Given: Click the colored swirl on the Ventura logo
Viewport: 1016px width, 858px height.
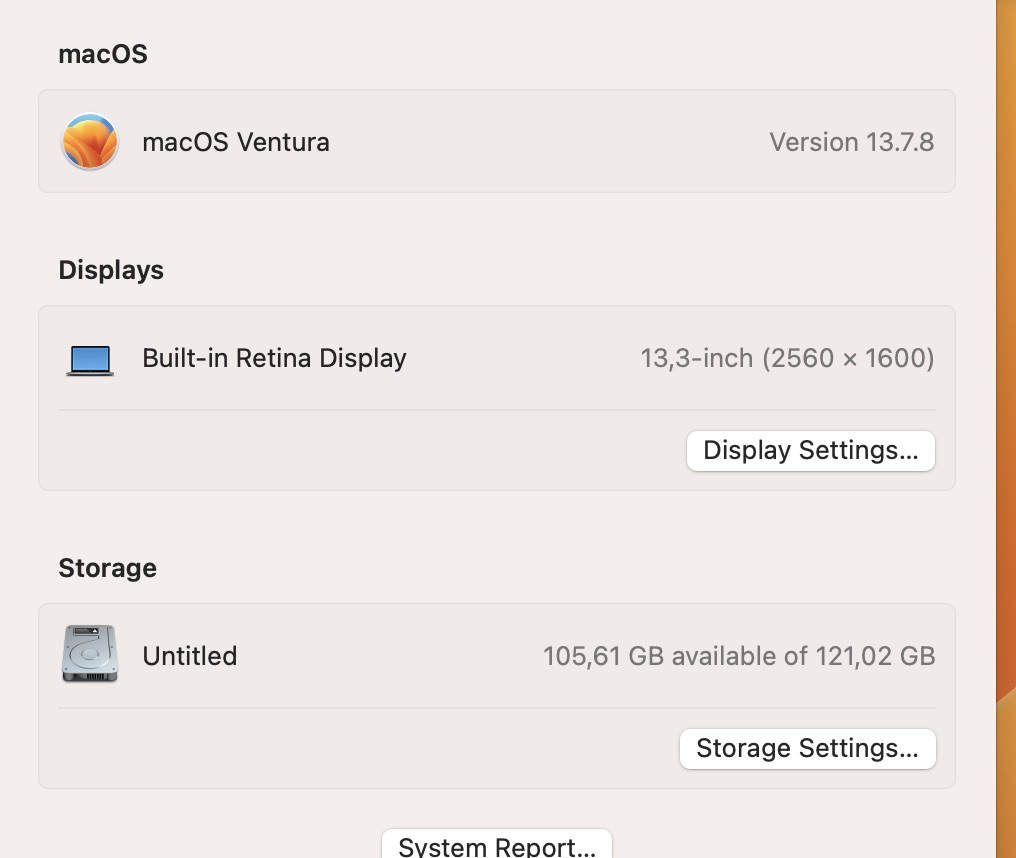Looking at the screenshot, I should click(x=89, y=141).
